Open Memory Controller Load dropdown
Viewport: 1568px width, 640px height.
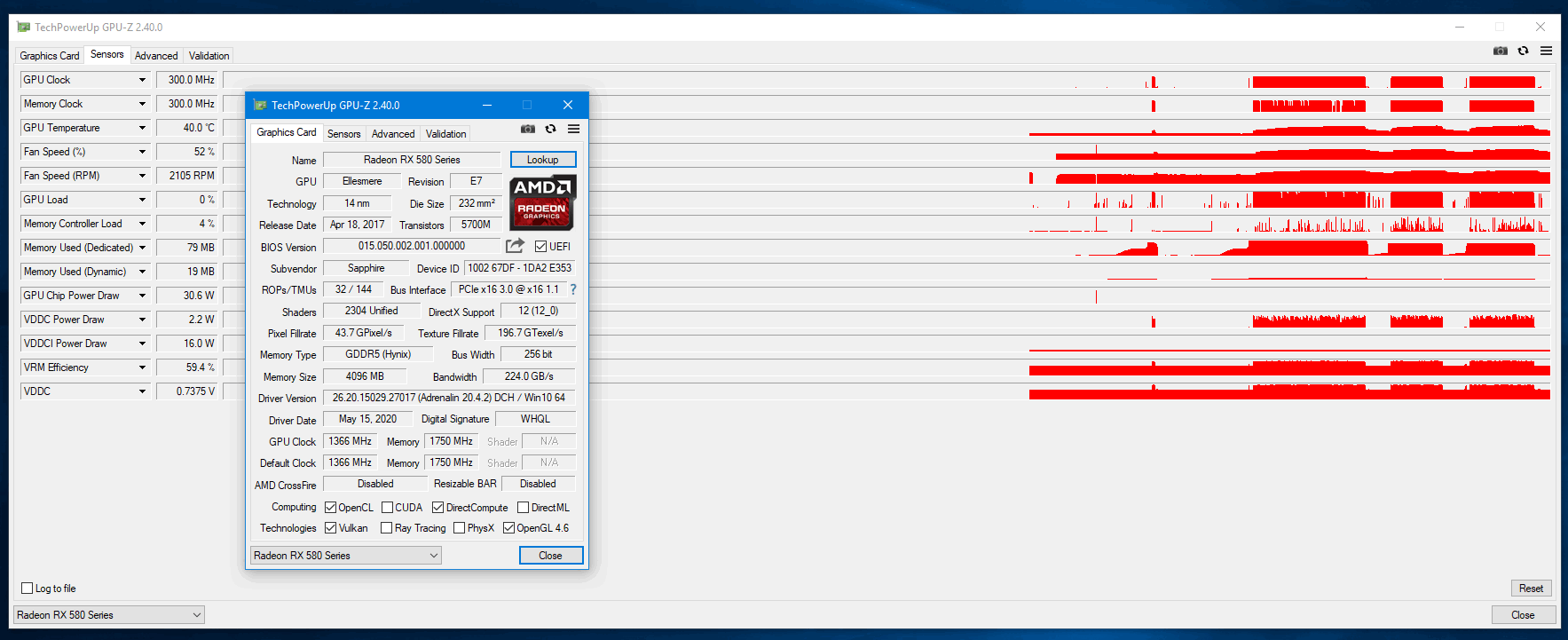coord(142,224)
